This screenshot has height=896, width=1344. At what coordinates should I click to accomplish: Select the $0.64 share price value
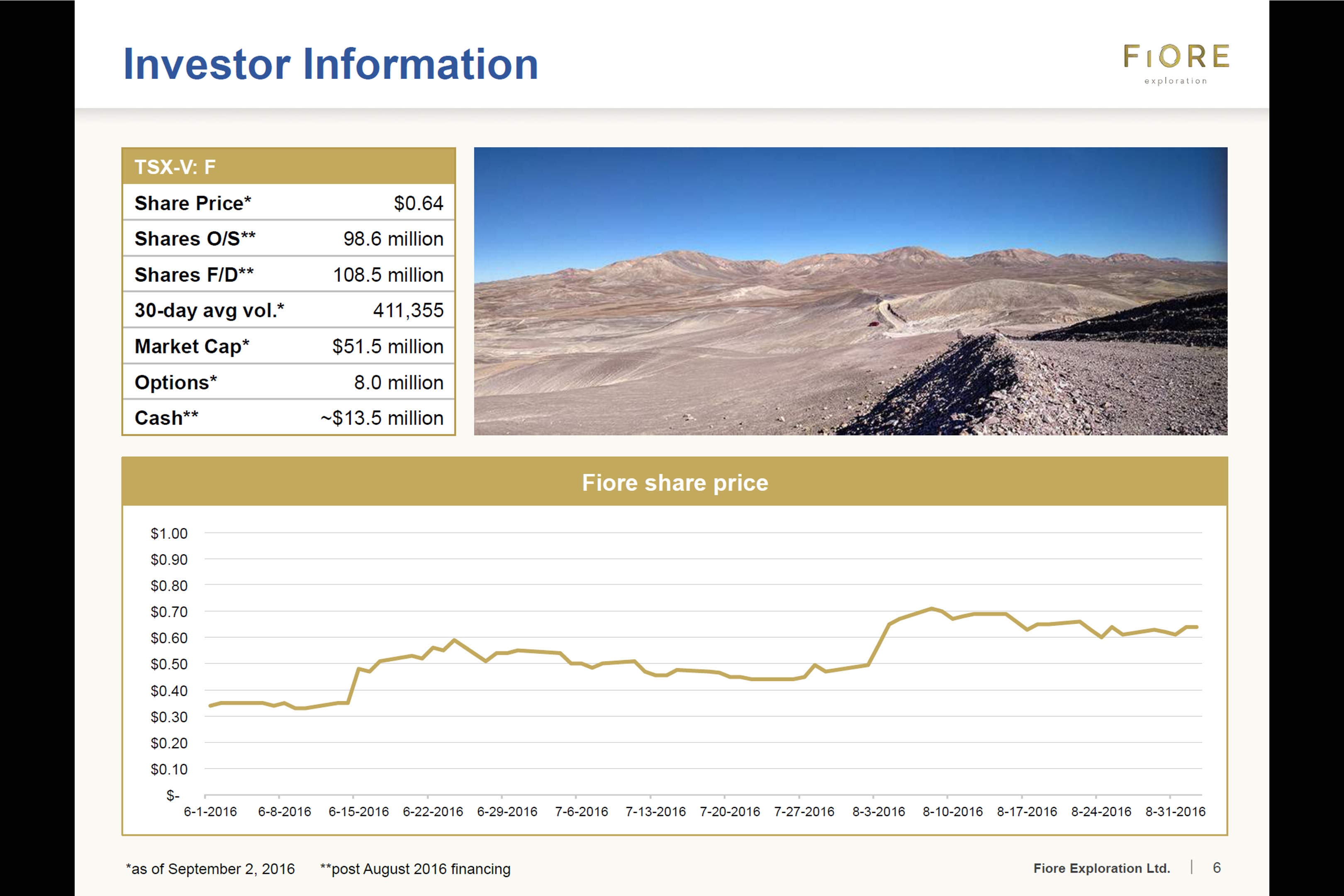click(x=418, y=203)
